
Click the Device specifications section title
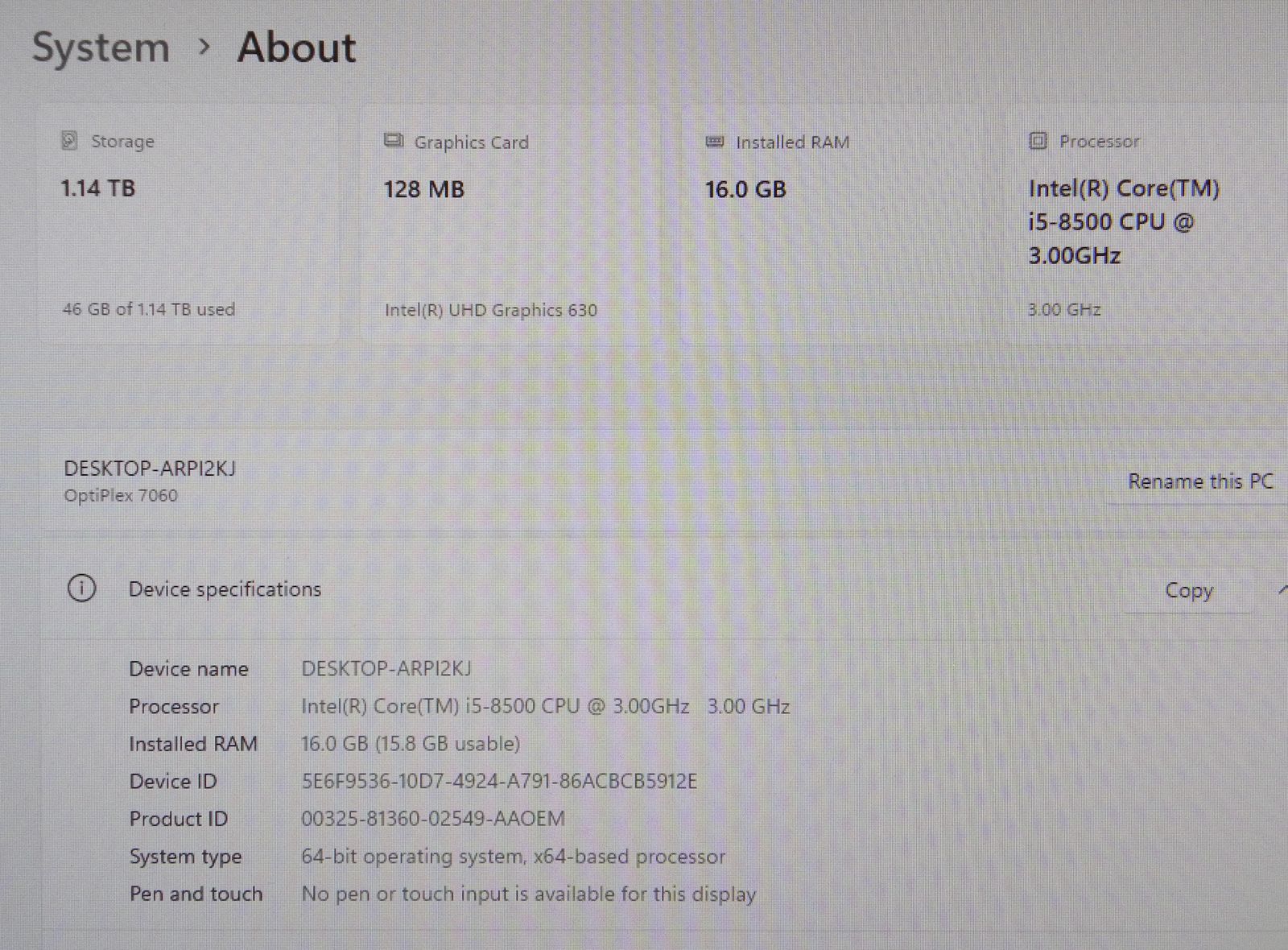225,589
